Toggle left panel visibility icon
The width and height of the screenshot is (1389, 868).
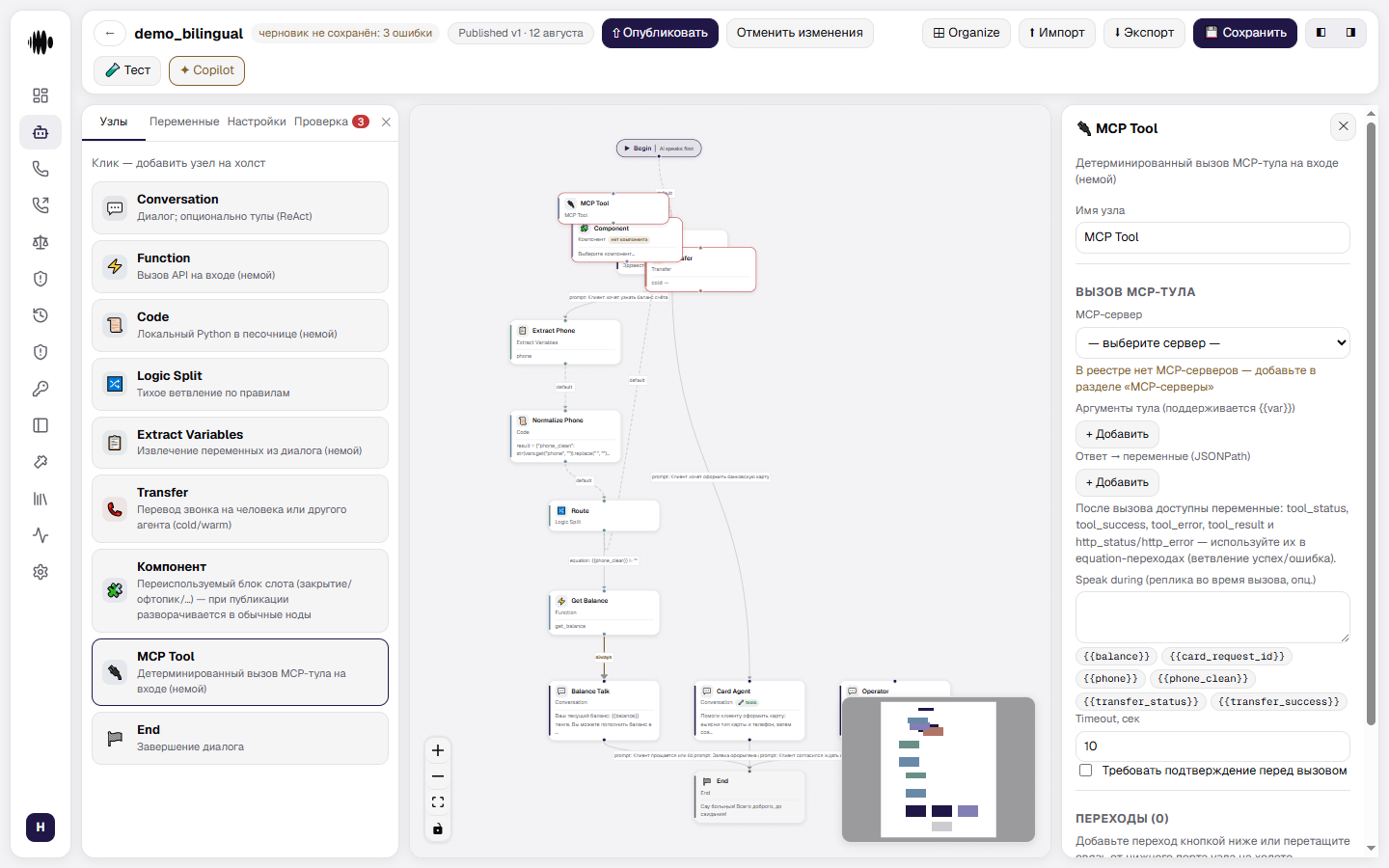[x=1321, y=33]
